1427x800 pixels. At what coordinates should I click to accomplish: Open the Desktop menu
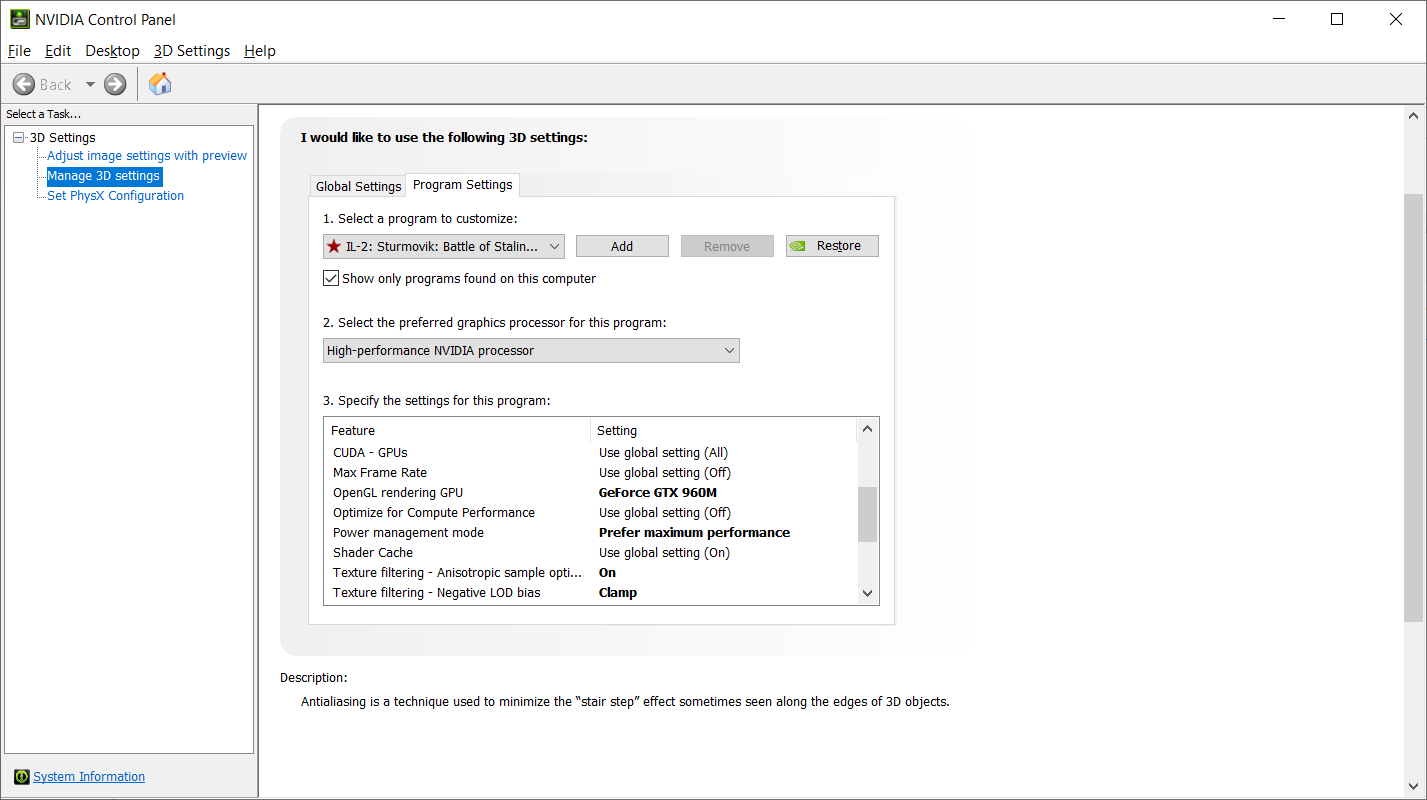pyautogui.click(x=112, y=50)
